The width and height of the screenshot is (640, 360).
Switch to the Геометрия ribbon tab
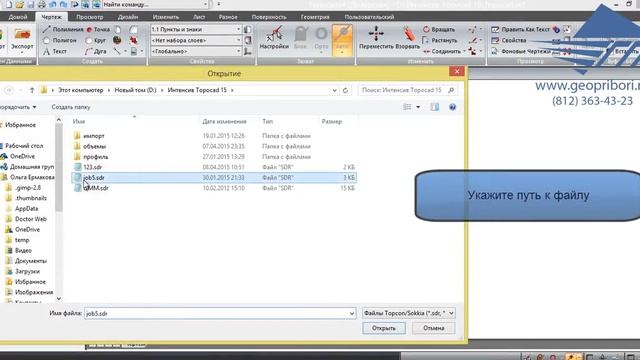pyautogui.click(x=315, y=17)
